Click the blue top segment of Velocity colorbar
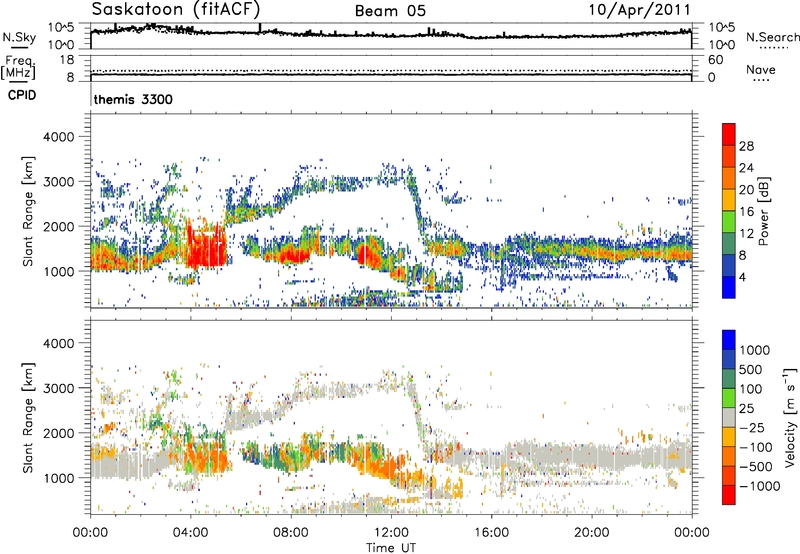The height and width of the screenshot is (554, 800). [729, 340]
